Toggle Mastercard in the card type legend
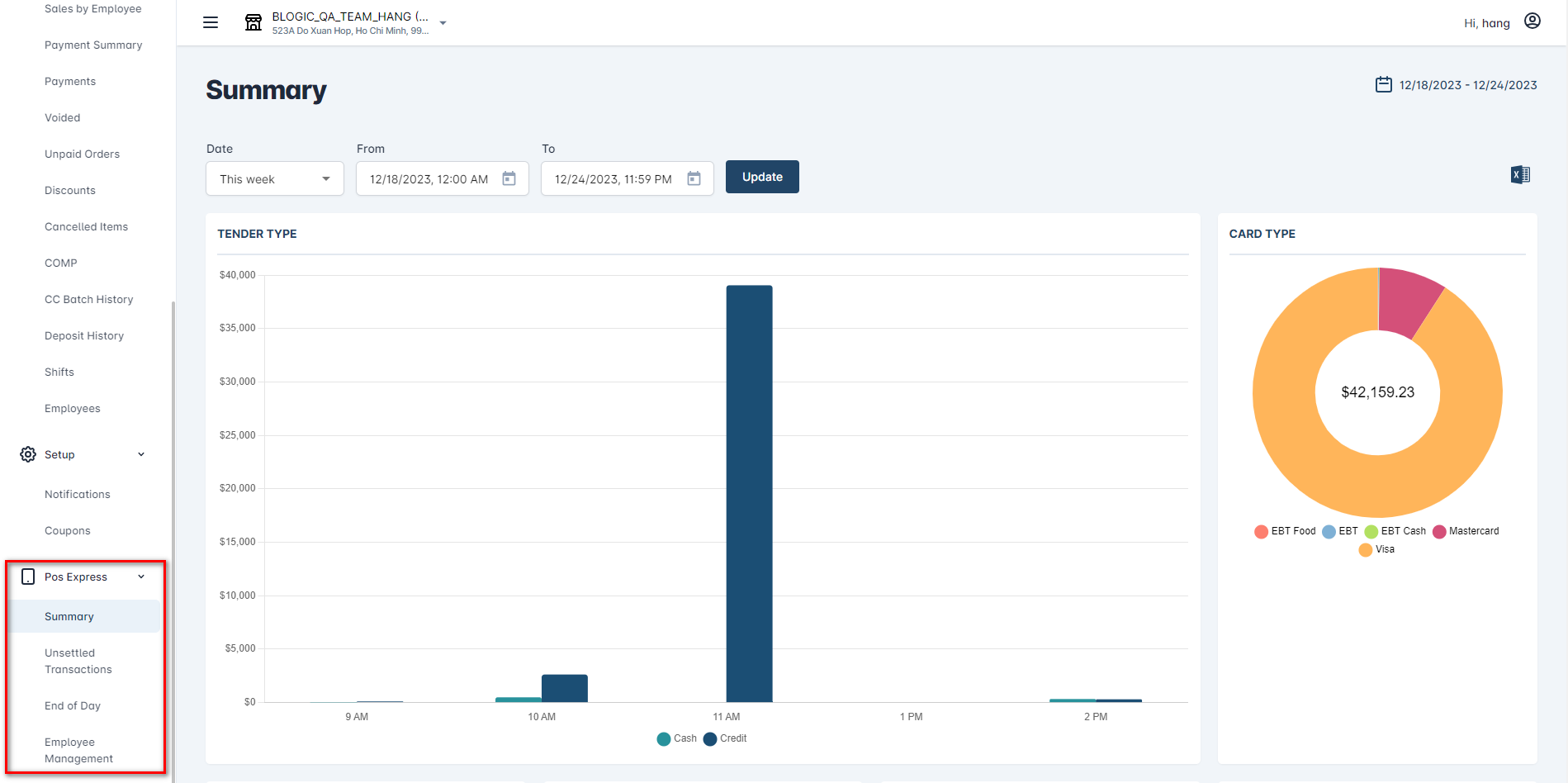Screen dimensions: 1568x783 point(1466,531)
